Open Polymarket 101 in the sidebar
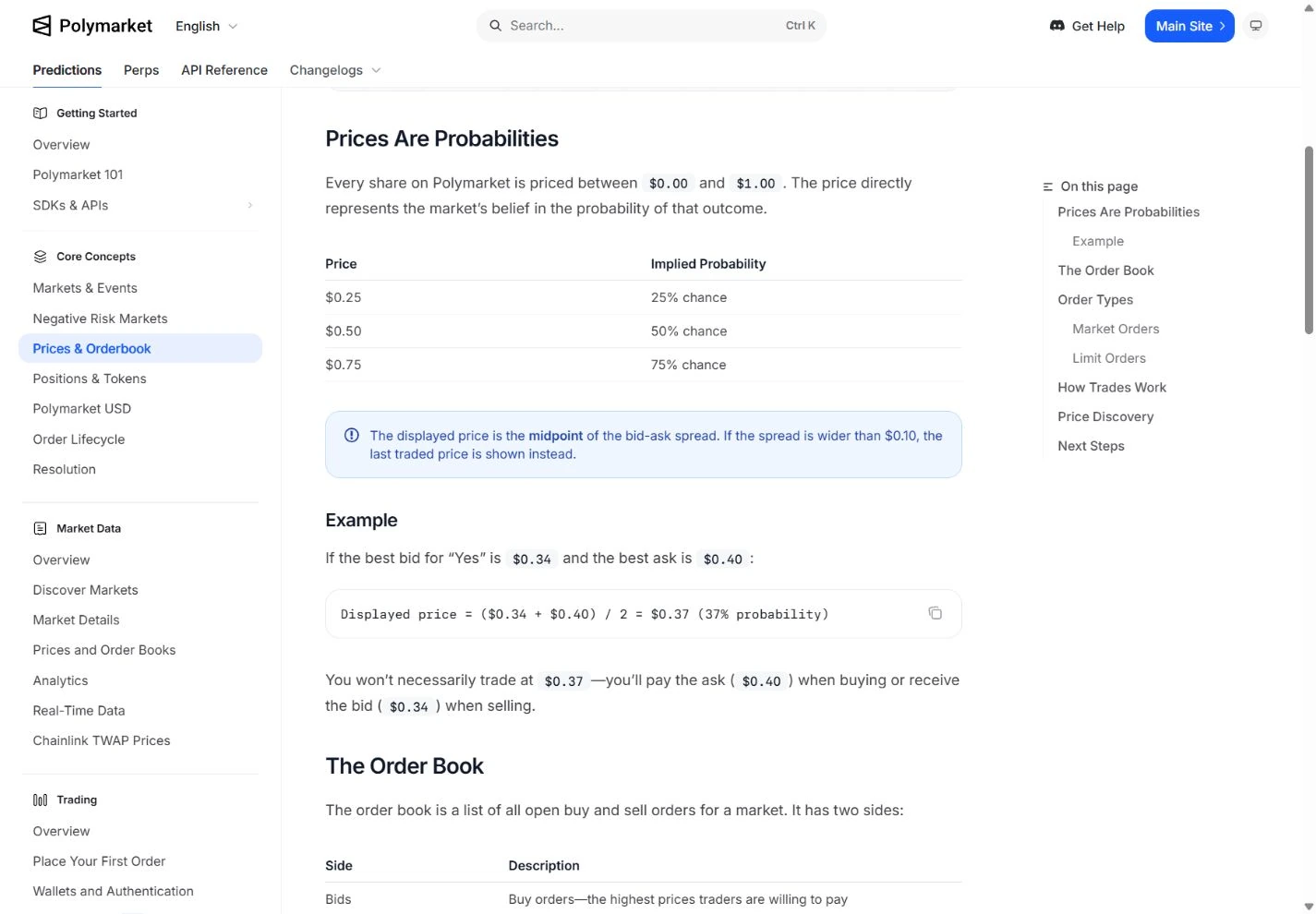This screenshot has height=914, width=1316. click(78, 174)
